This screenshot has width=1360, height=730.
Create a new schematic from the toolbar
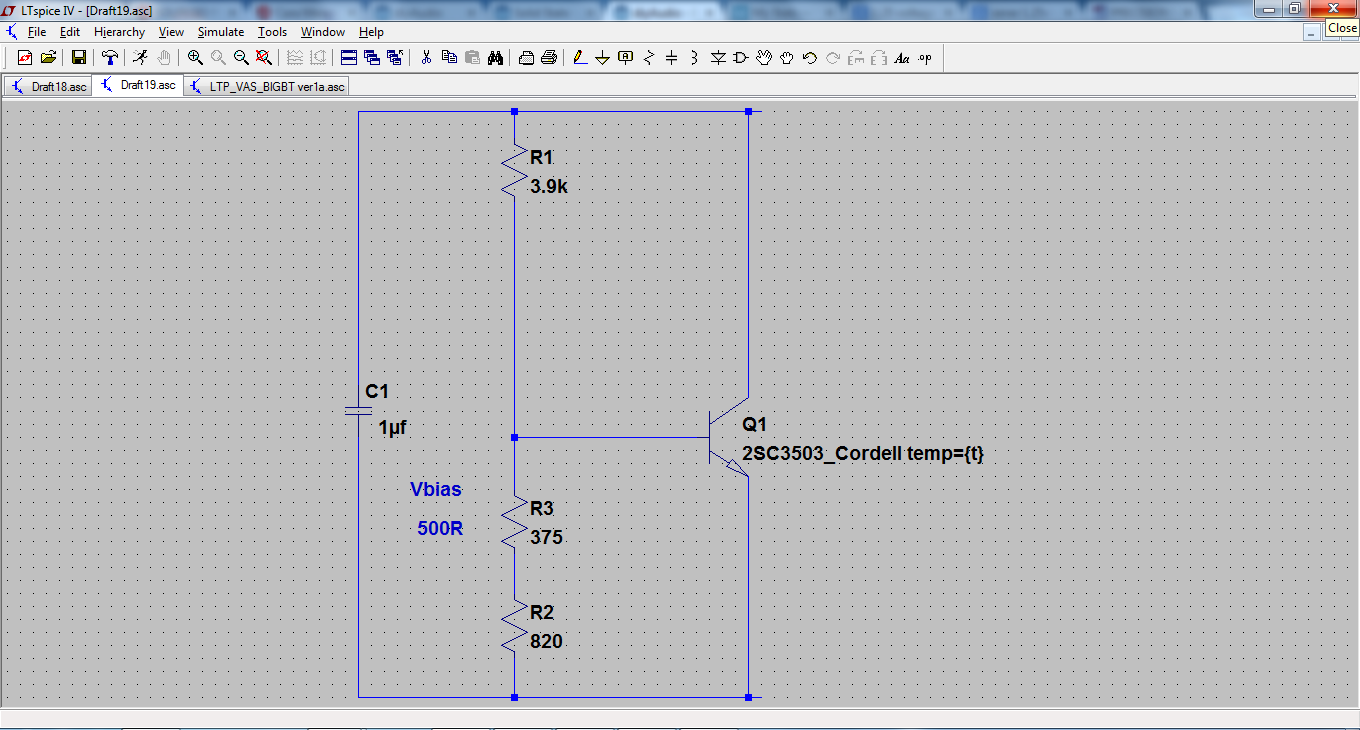(x=25, y=58)
